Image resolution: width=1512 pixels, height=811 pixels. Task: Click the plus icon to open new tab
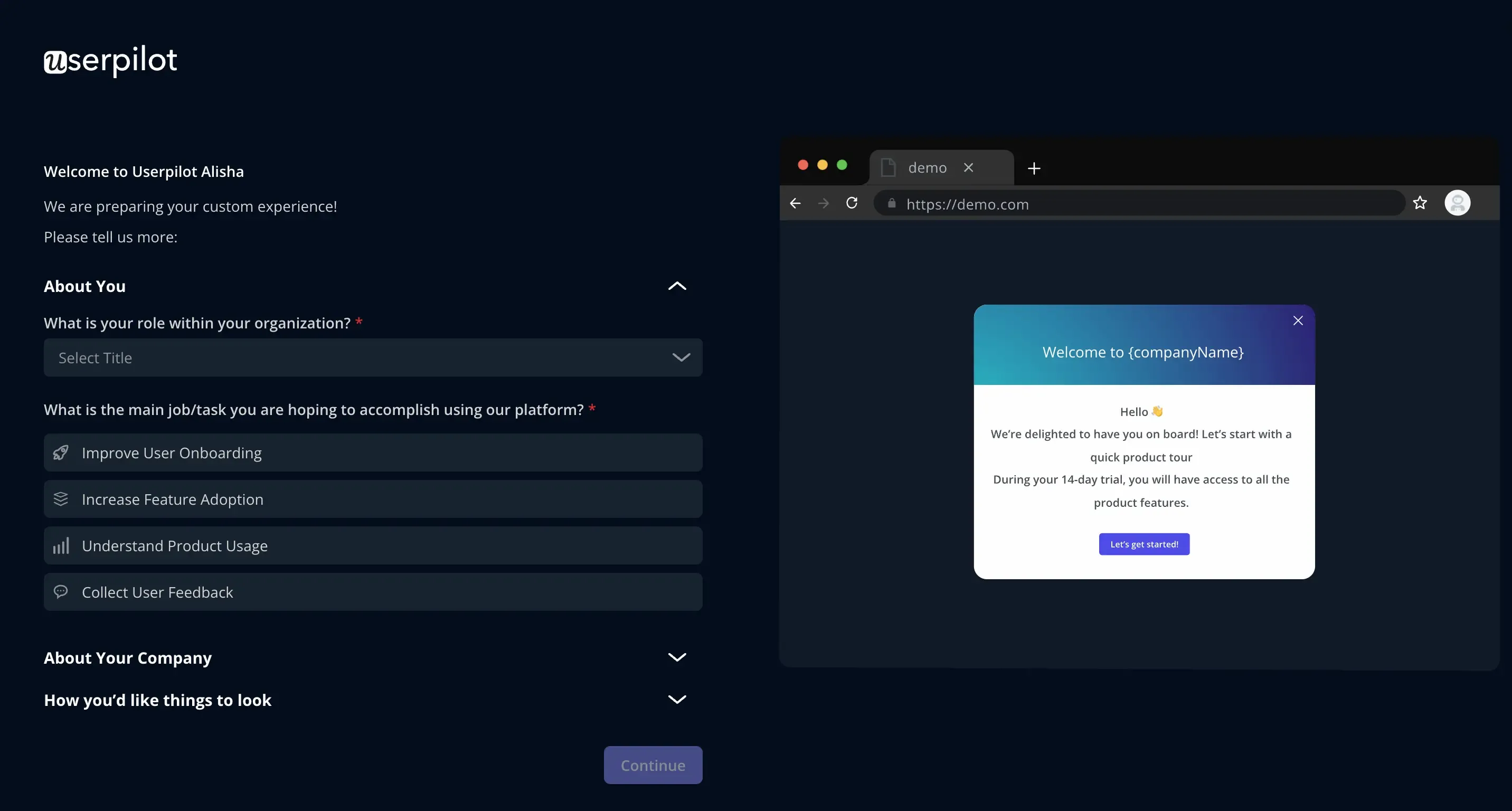pos(1034,168)
